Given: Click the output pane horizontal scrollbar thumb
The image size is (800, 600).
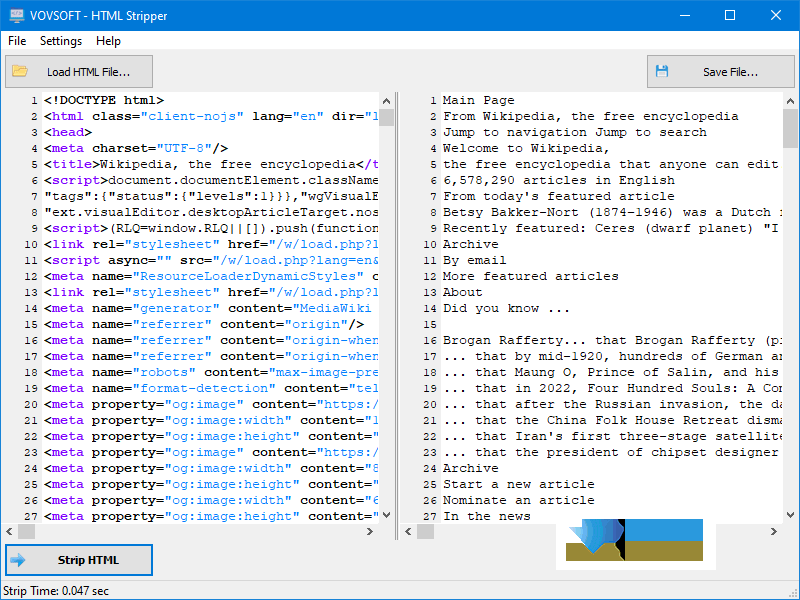Looking at the screenshot, I should pyautogui.click(x=426, y=532).
